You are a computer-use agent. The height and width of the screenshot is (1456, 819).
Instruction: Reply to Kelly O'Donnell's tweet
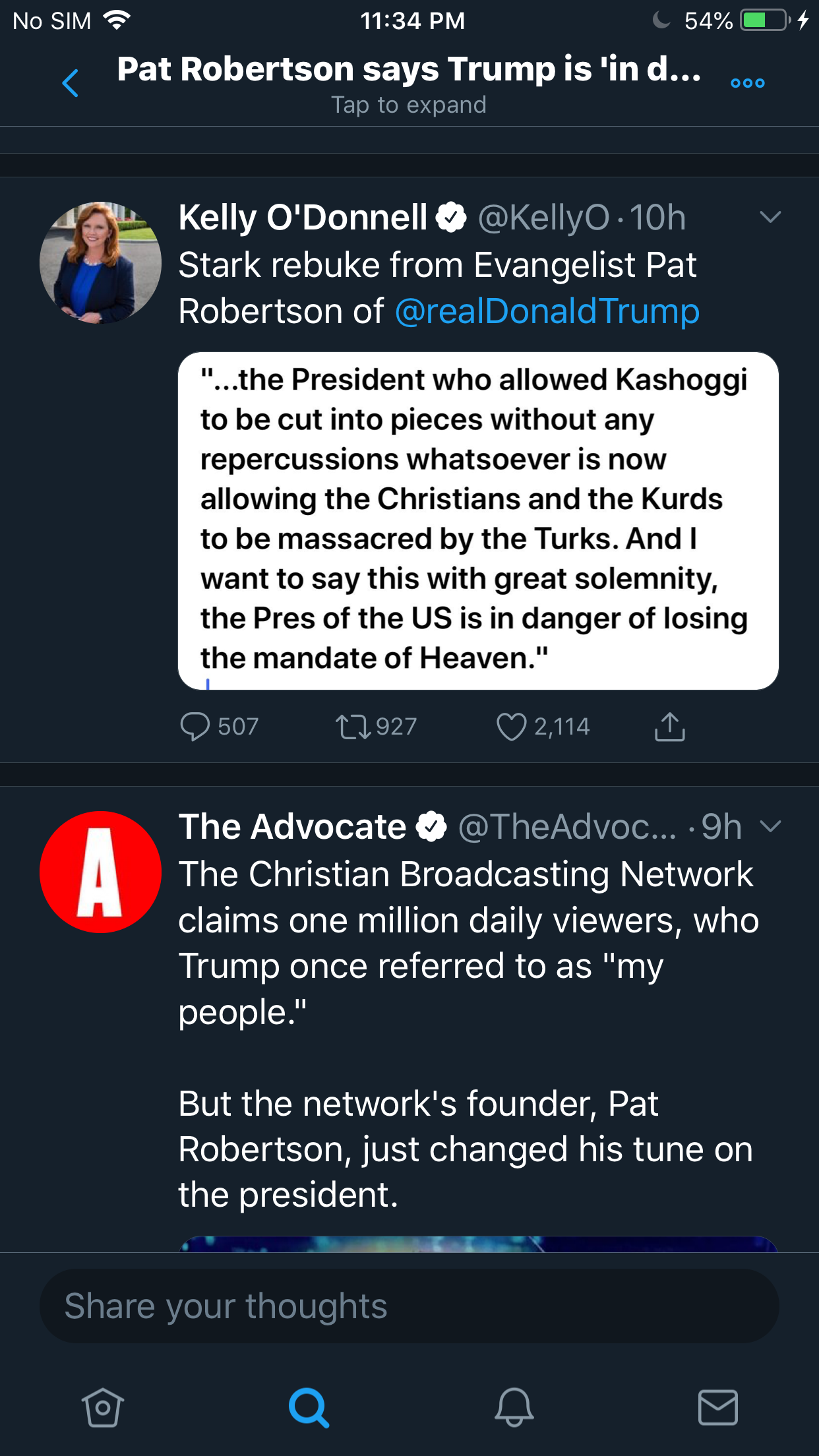point(195,727)
